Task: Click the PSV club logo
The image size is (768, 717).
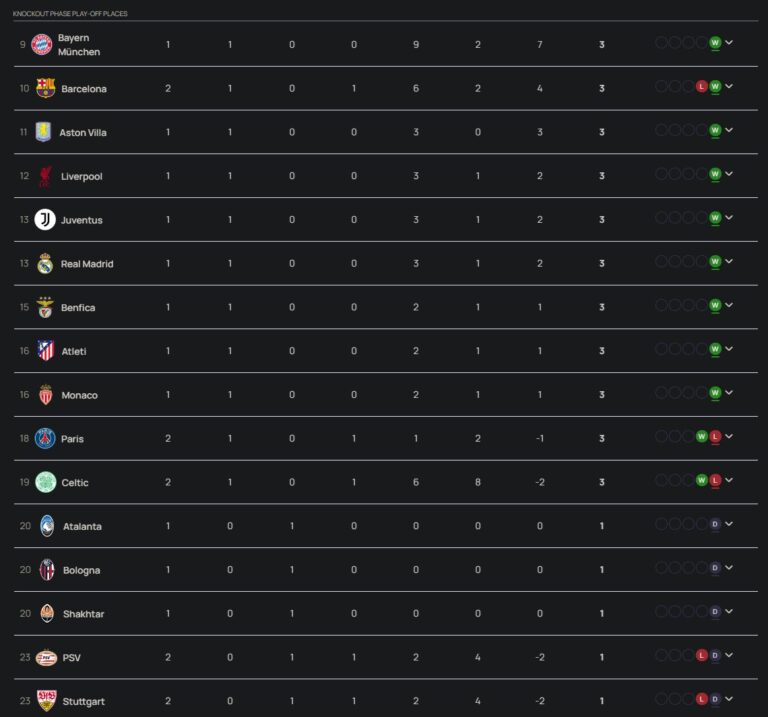Action: click(x=45, y=657)
